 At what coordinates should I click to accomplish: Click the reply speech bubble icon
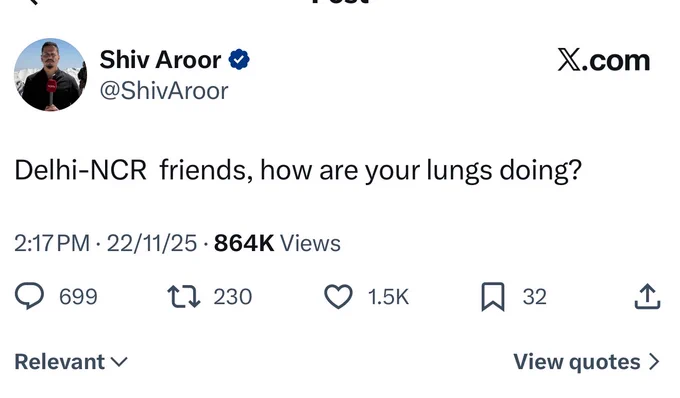click(x=29, y=296)
